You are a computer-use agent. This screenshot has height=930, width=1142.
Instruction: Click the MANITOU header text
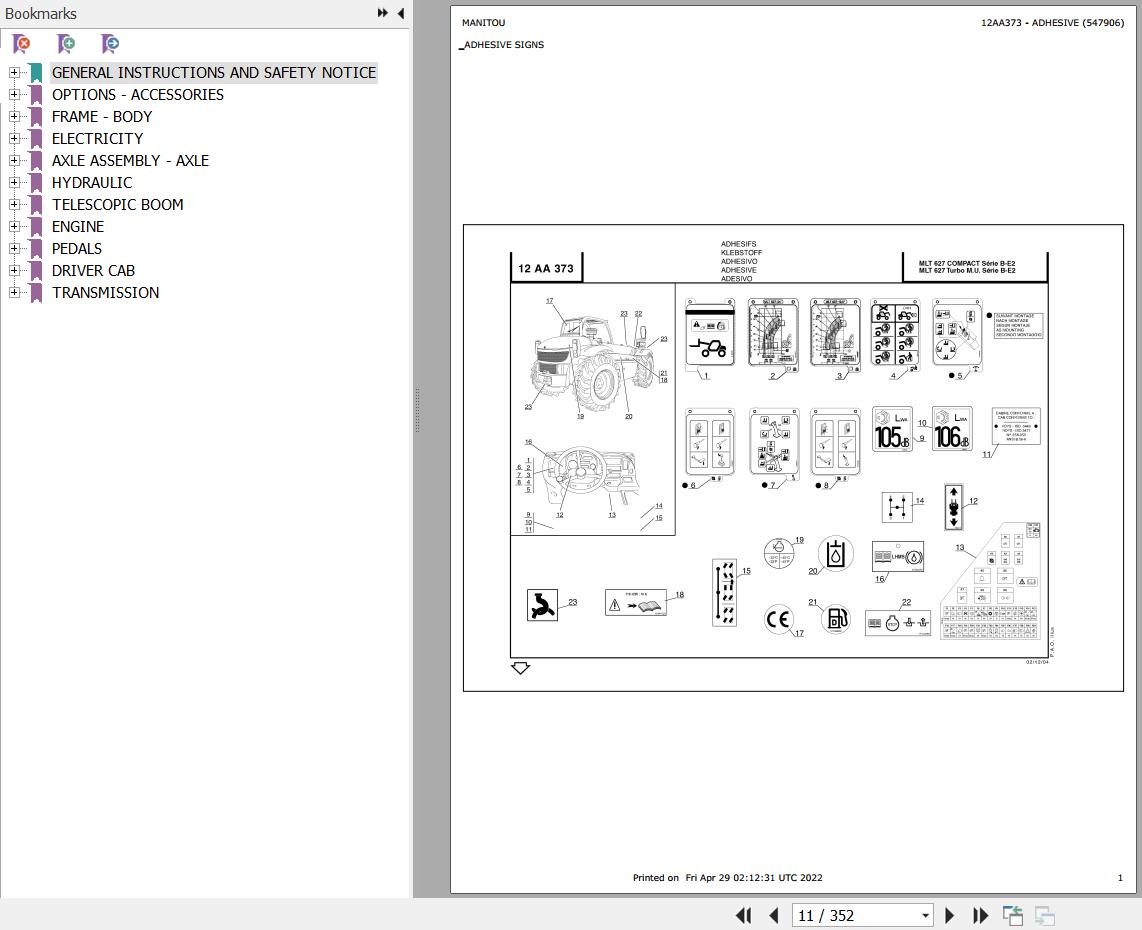click(x=483, y=23)
